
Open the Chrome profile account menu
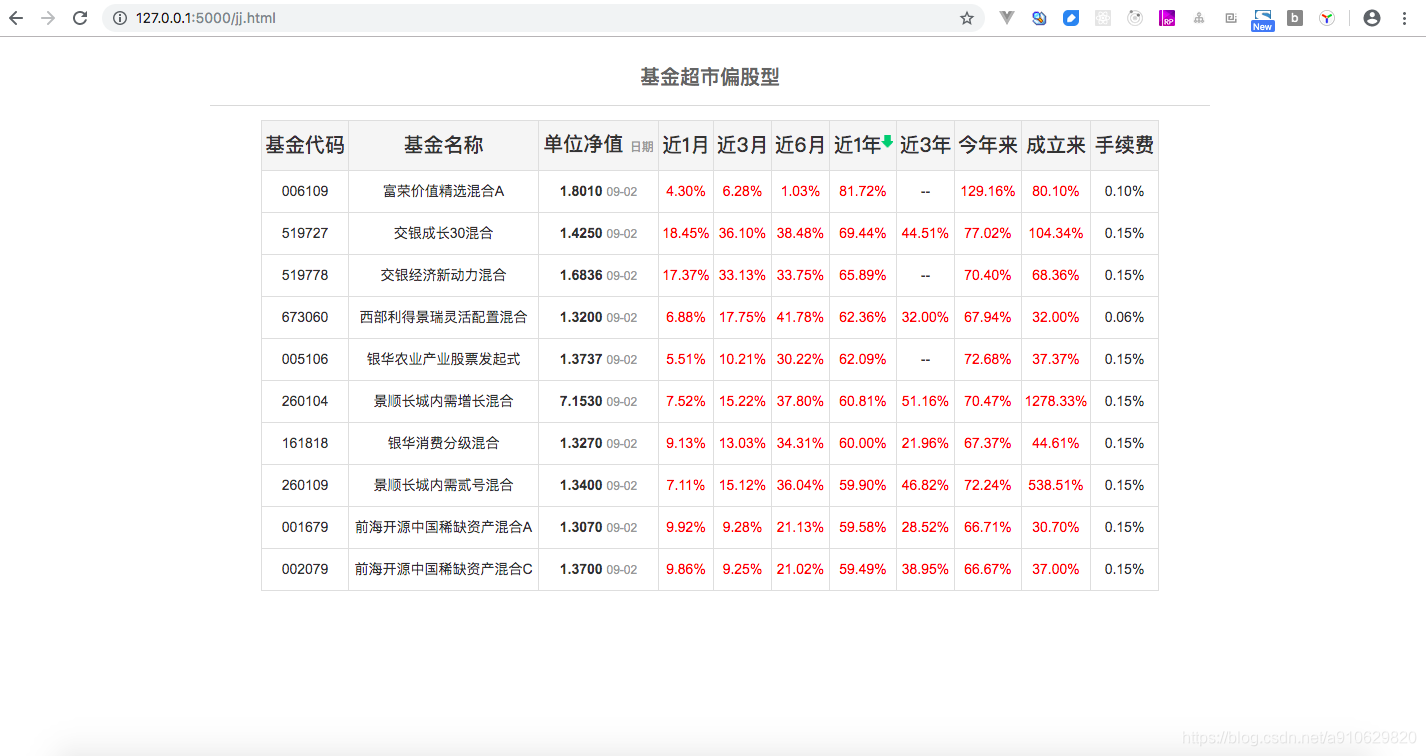pos(1372,18)
